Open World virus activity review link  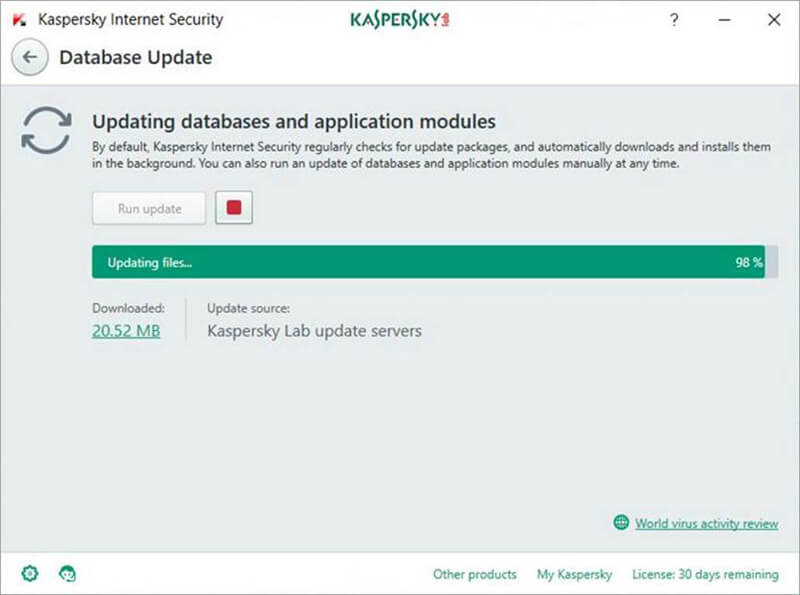click(x=707, y=524)
